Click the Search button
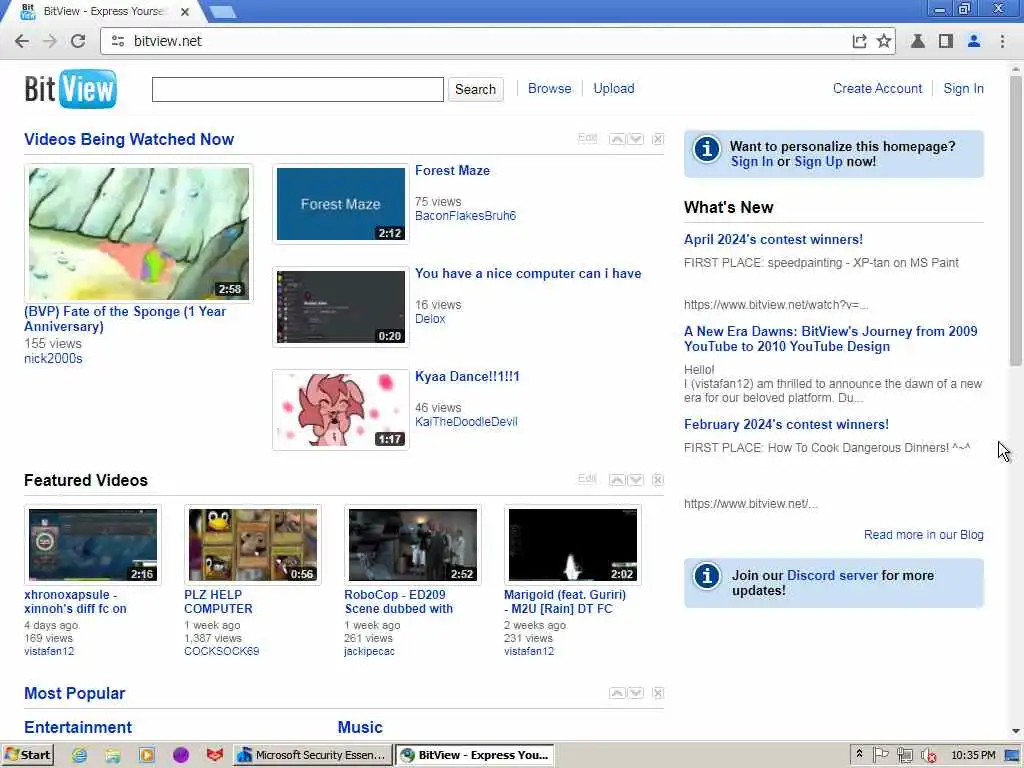Screen dimensions: 1024x768 (475, 89)
